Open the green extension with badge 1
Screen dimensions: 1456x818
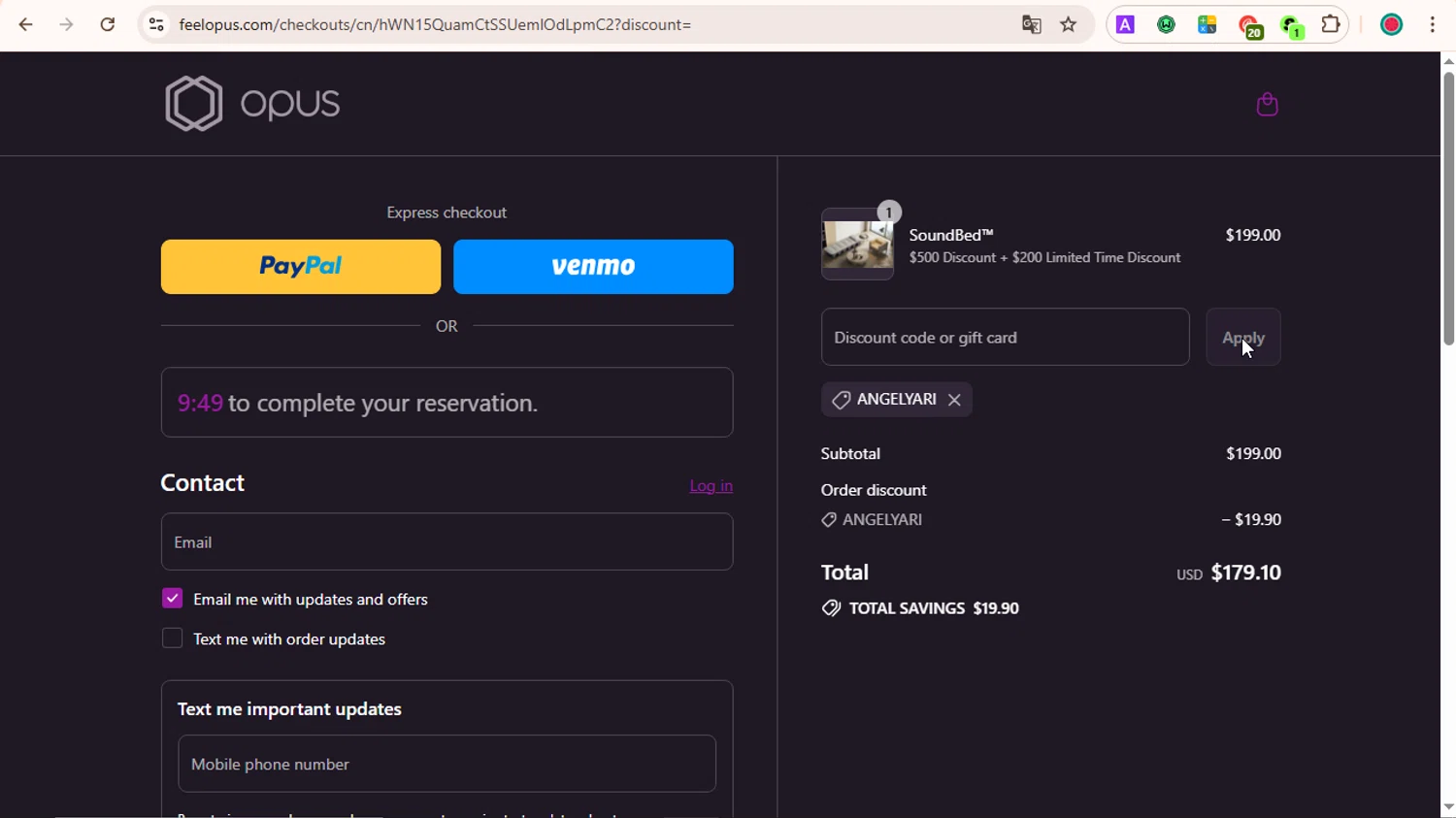click(1292, 27)
